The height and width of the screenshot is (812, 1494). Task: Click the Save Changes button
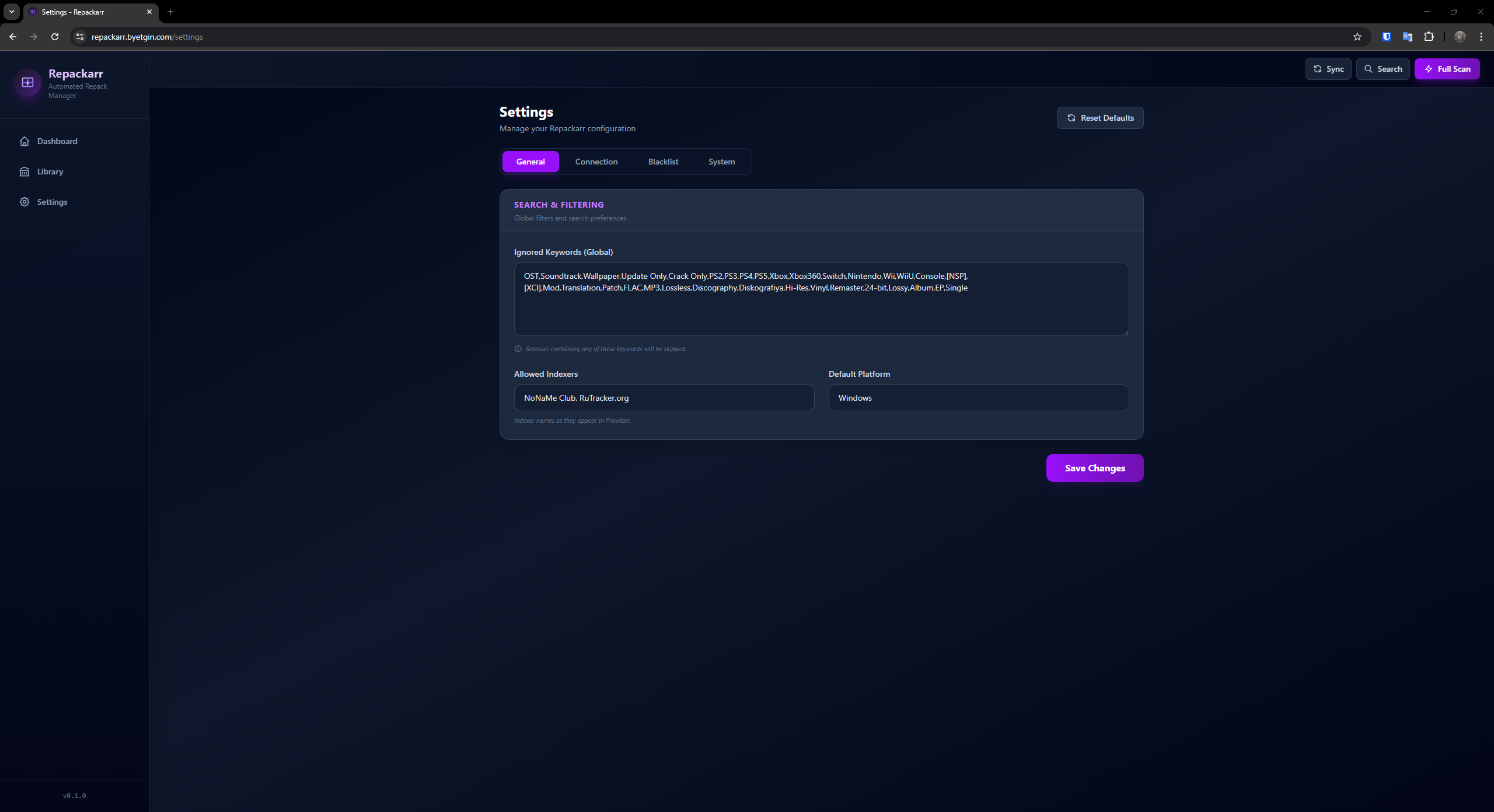pyautogui.click(x=1094, y=468)
